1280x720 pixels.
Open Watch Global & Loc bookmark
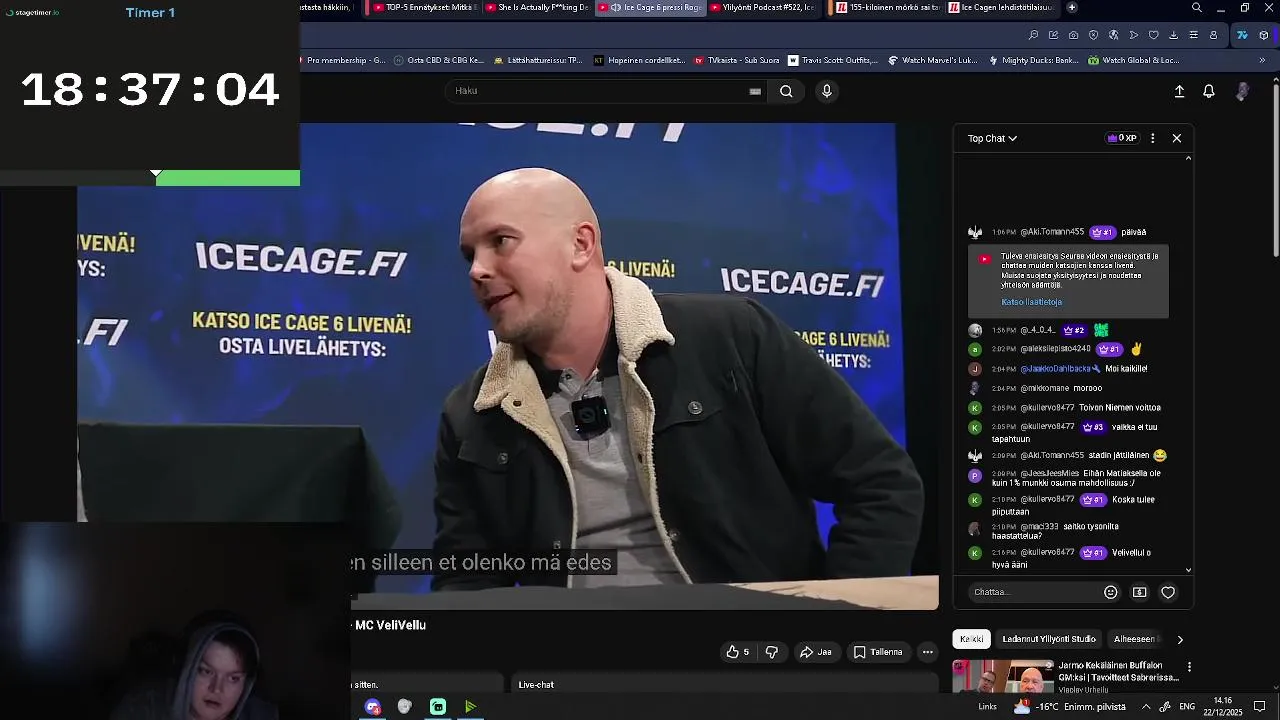point(1133,60)
